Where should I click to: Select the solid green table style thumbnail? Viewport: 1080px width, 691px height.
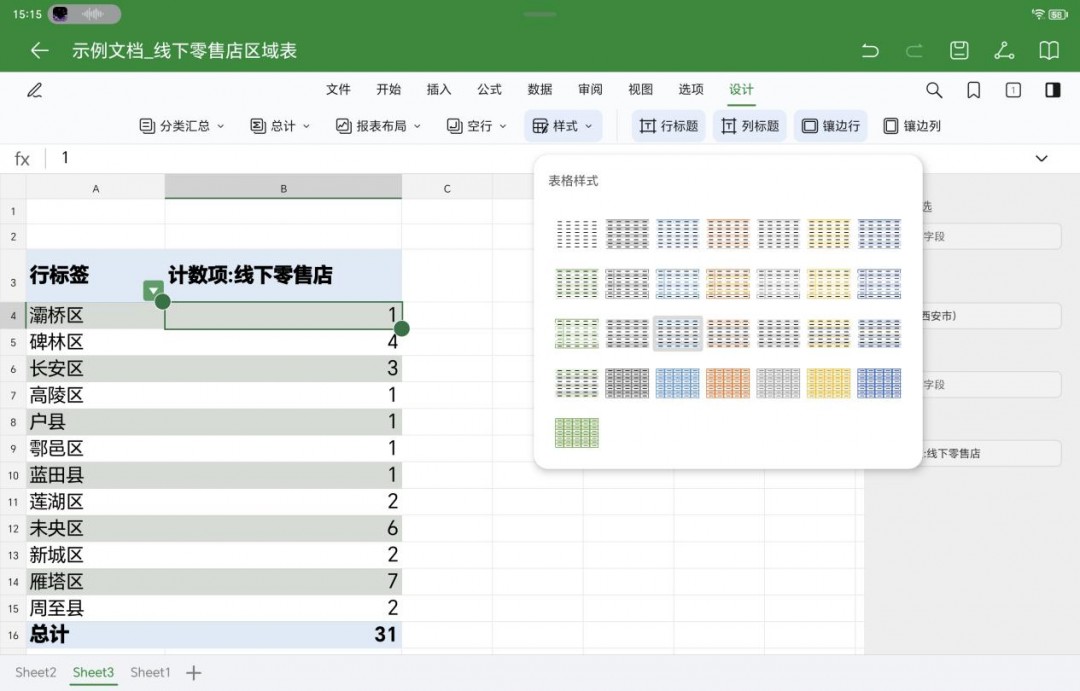coord(577,433)
